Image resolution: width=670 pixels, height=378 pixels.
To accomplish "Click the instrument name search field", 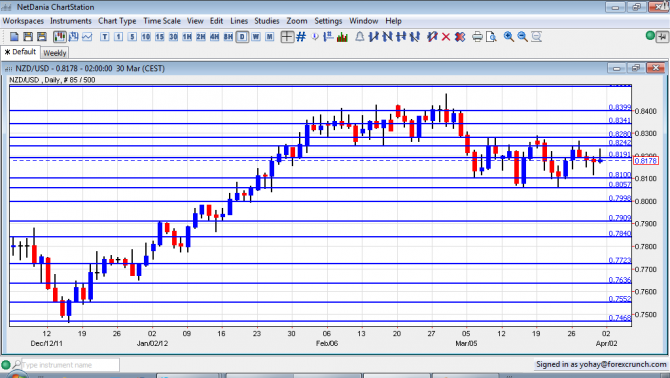I will [71, 365].
